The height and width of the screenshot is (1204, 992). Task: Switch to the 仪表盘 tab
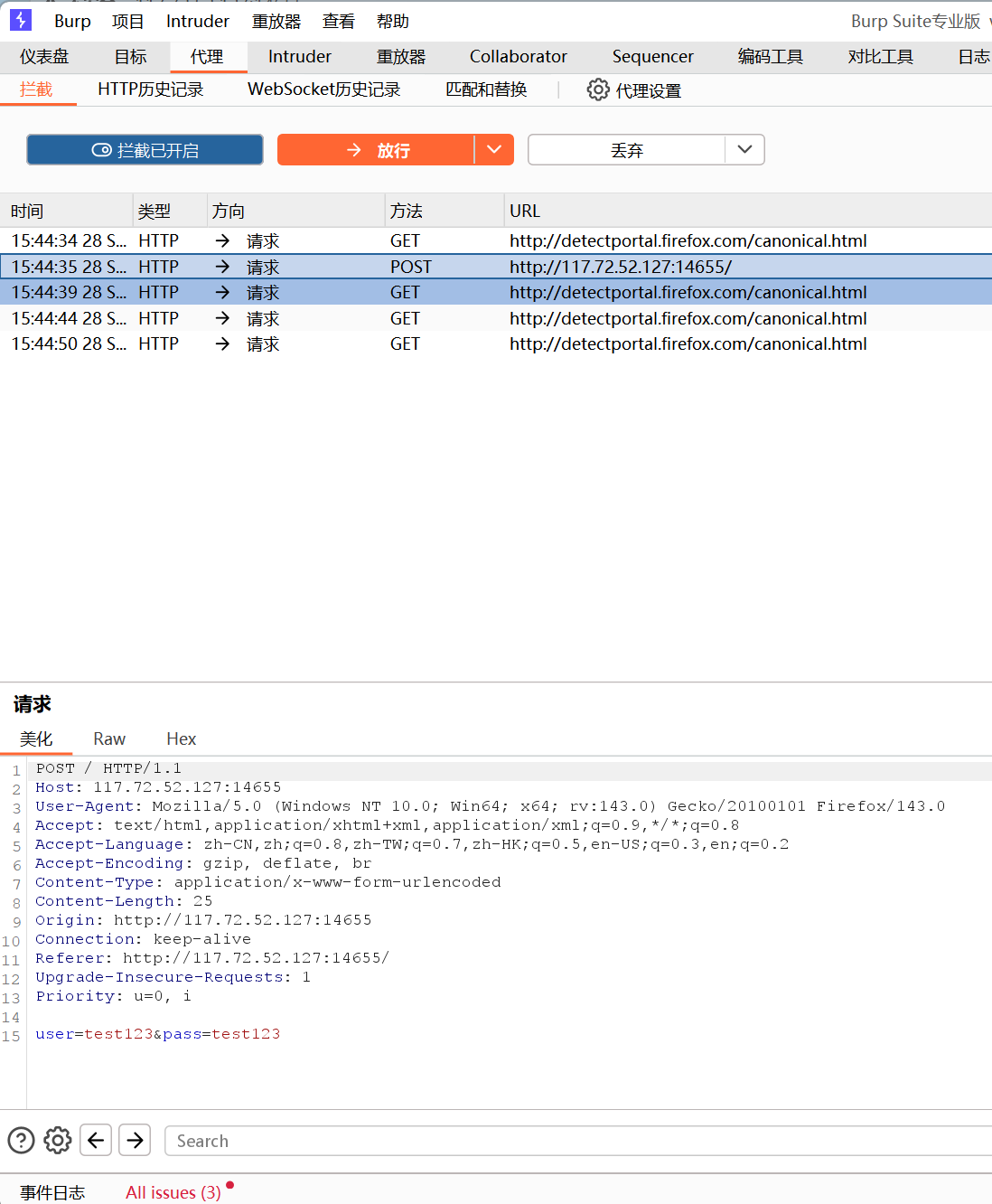click(44, 56)
